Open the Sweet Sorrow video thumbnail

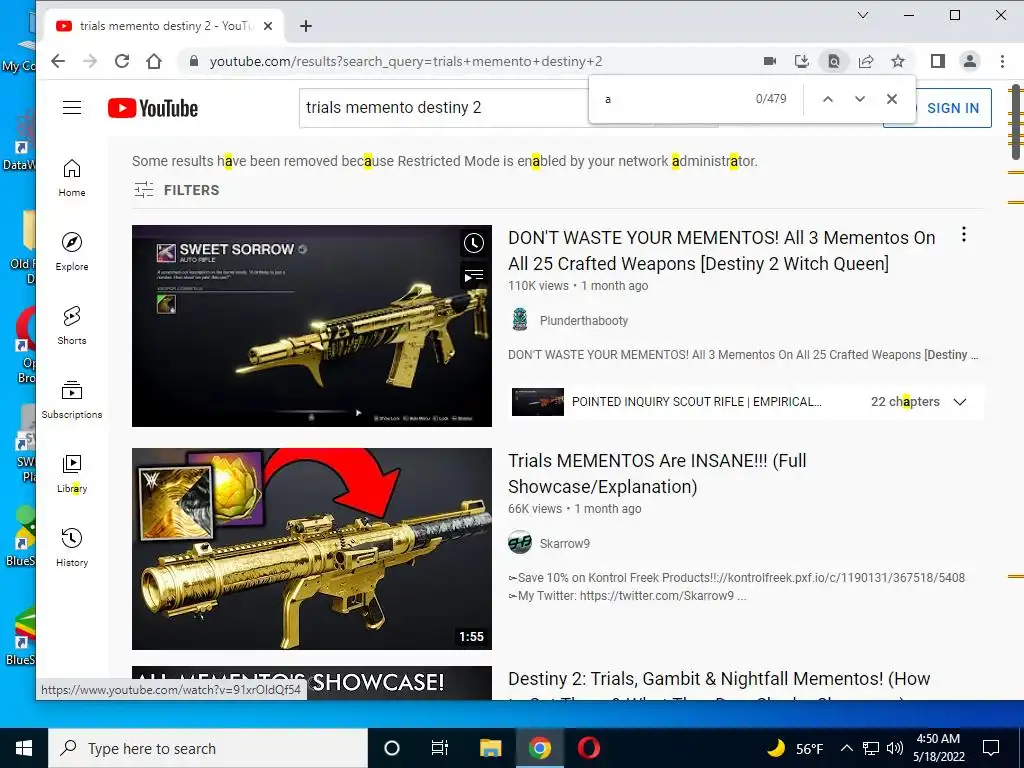pos(312,326)
